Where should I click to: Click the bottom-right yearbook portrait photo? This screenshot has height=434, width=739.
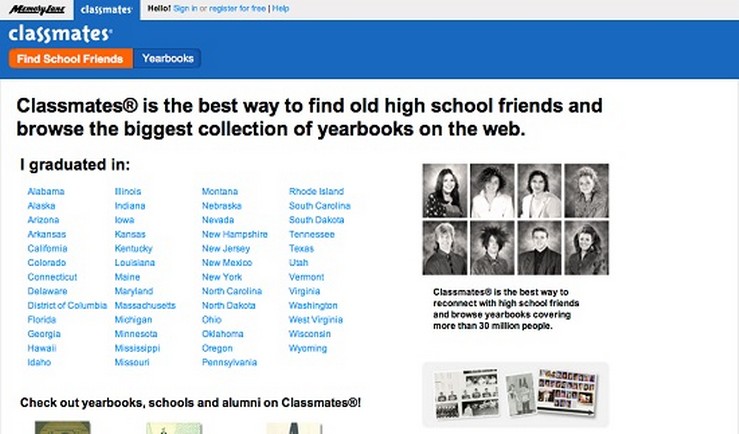click(x=585, y=248)
